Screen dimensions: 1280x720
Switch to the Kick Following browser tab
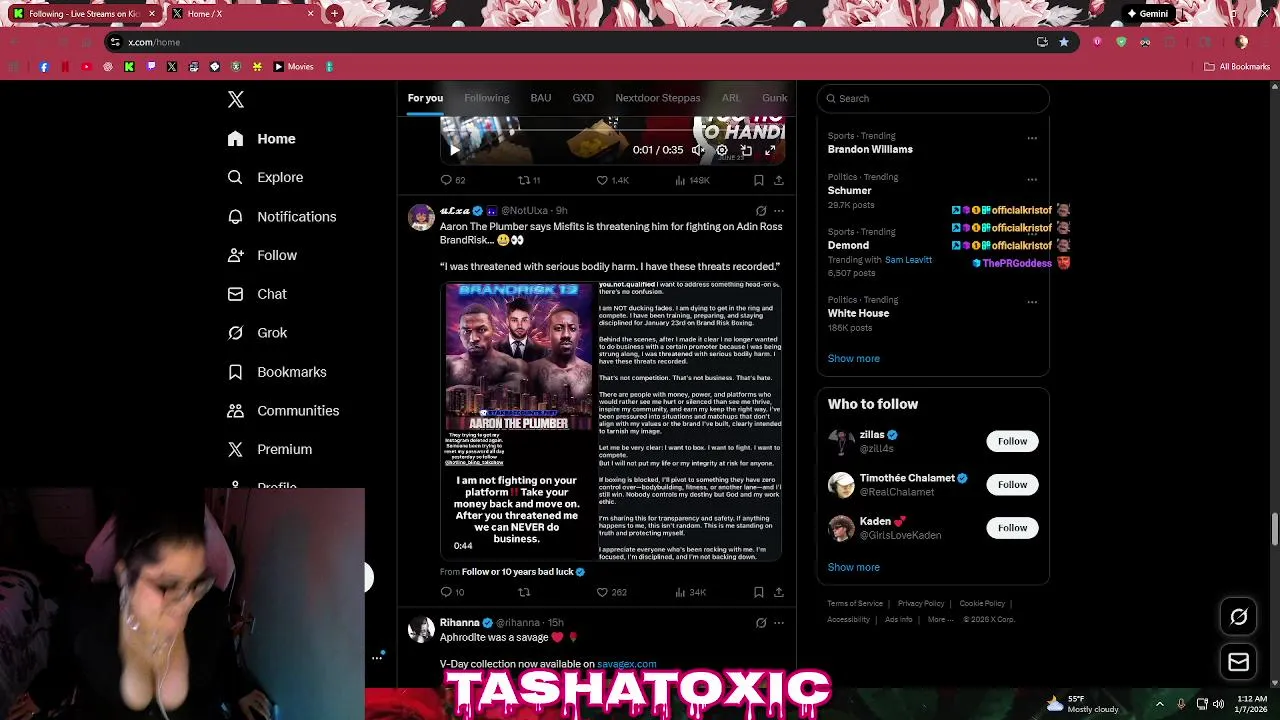tap(84, 14)
